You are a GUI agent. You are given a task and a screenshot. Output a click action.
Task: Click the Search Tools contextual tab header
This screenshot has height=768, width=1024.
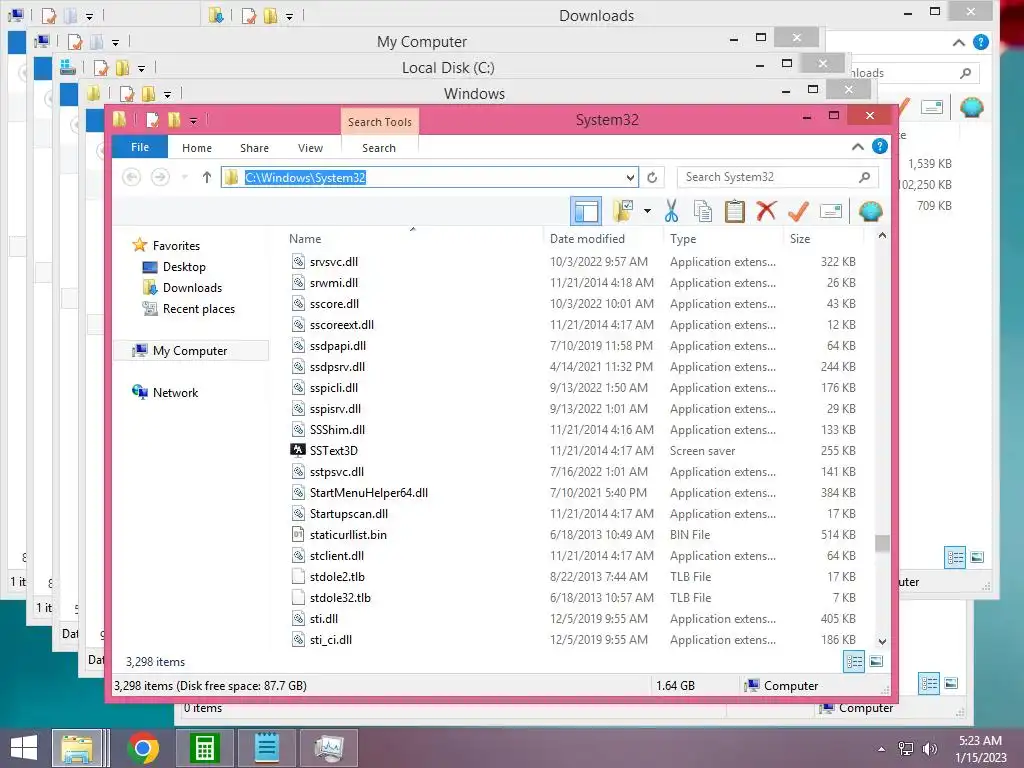coord(379,121)
